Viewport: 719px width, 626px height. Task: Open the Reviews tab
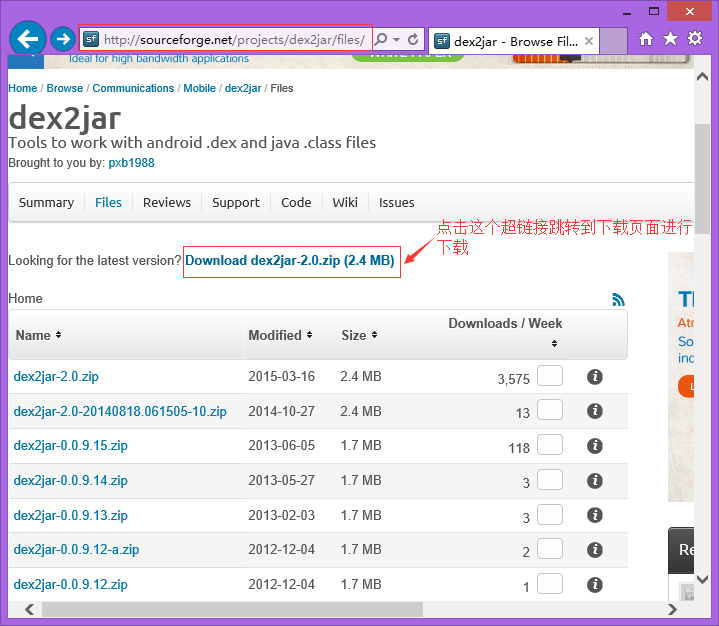[x=167, y=202]
